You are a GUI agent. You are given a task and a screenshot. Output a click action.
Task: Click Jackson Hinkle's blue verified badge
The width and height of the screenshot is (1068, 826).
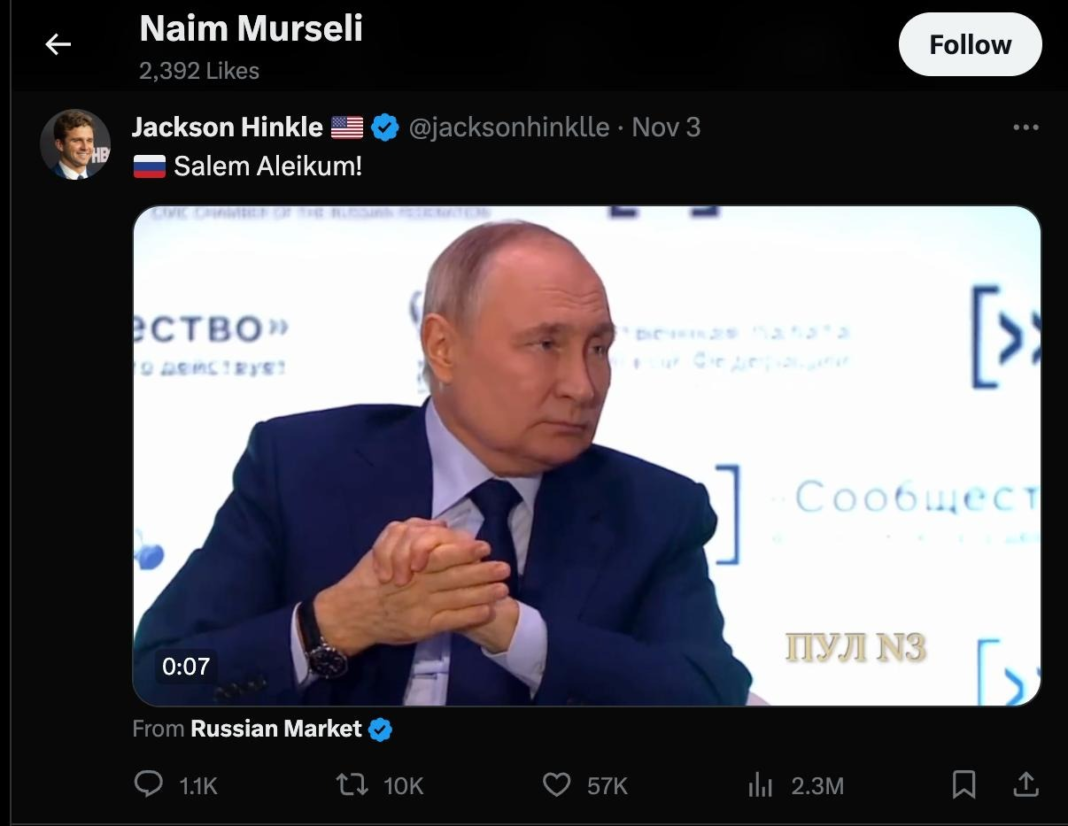(x=385, y=127)
